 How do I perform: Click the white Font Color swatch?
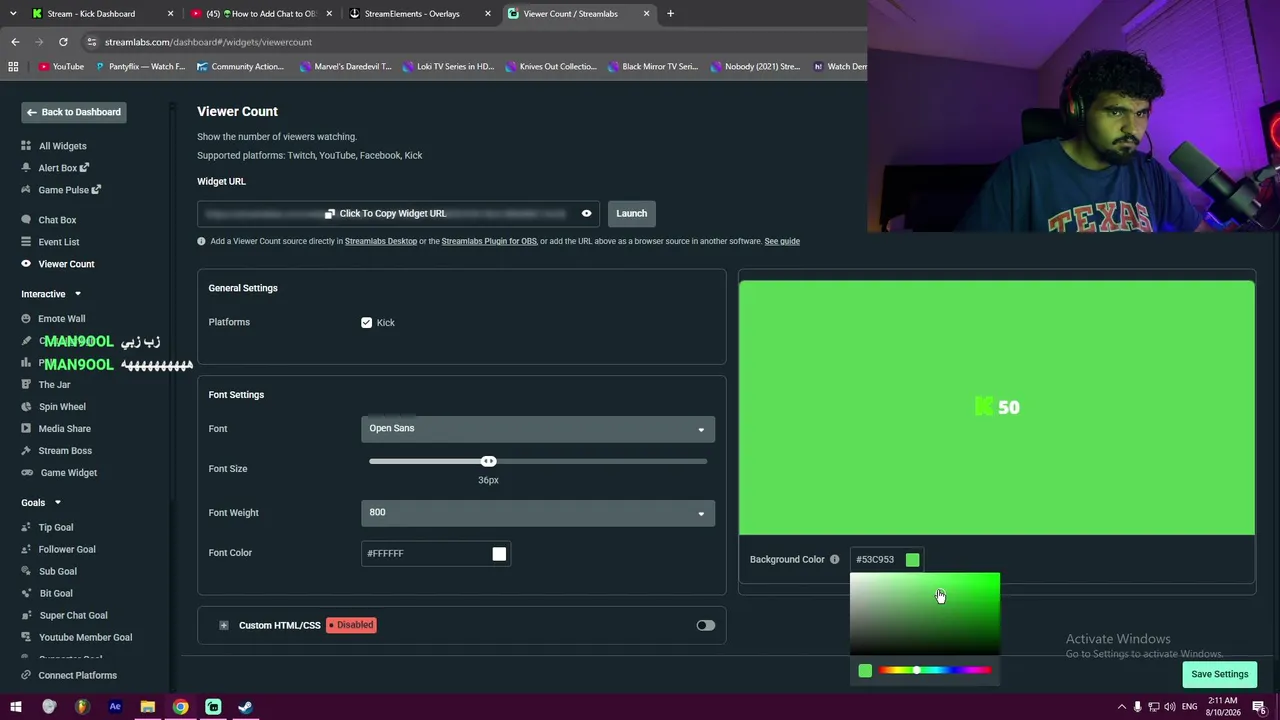point(499,554)
